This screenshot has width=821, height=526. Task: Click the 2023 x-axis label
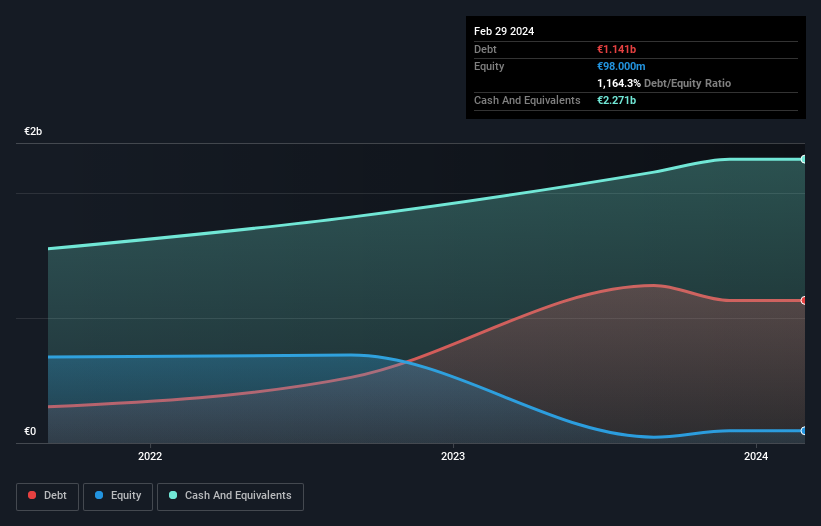click(x=453, y=456)
